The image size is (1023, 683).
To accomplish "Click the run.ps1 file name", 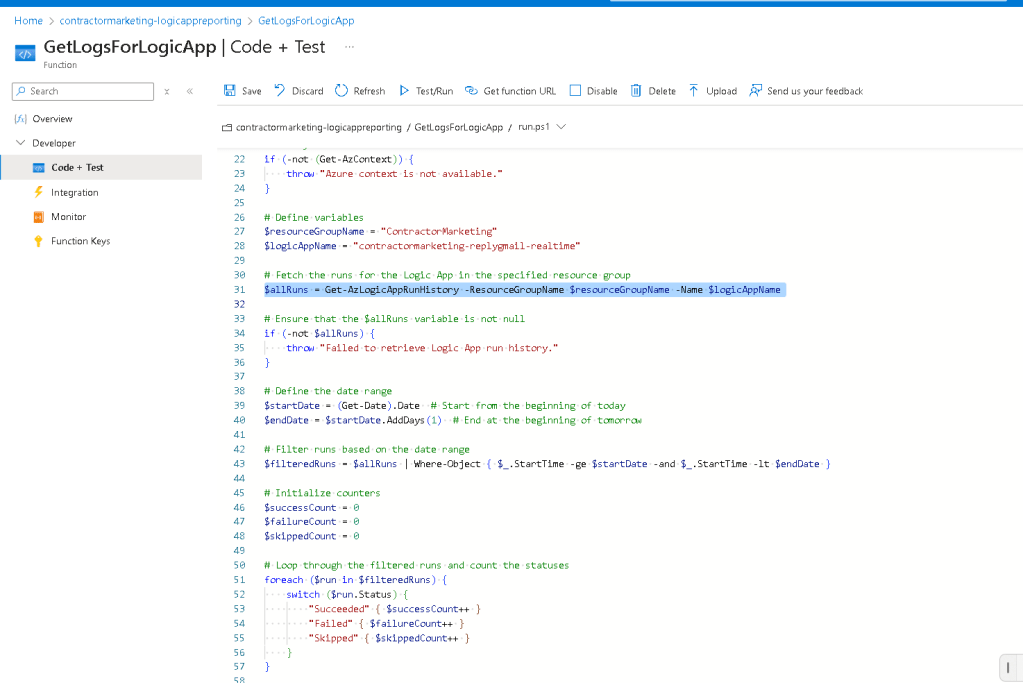I will [534, 127].
